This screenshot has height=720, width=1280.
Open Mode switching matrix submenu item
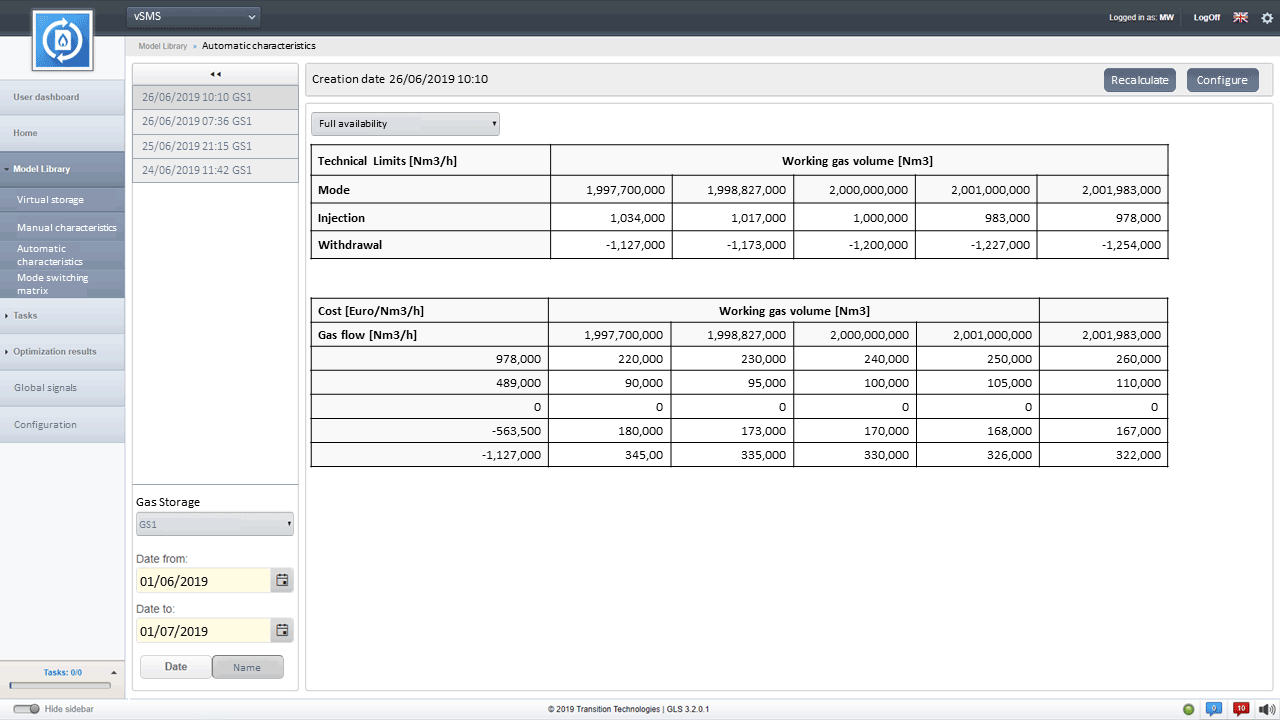tap(62, 284)
